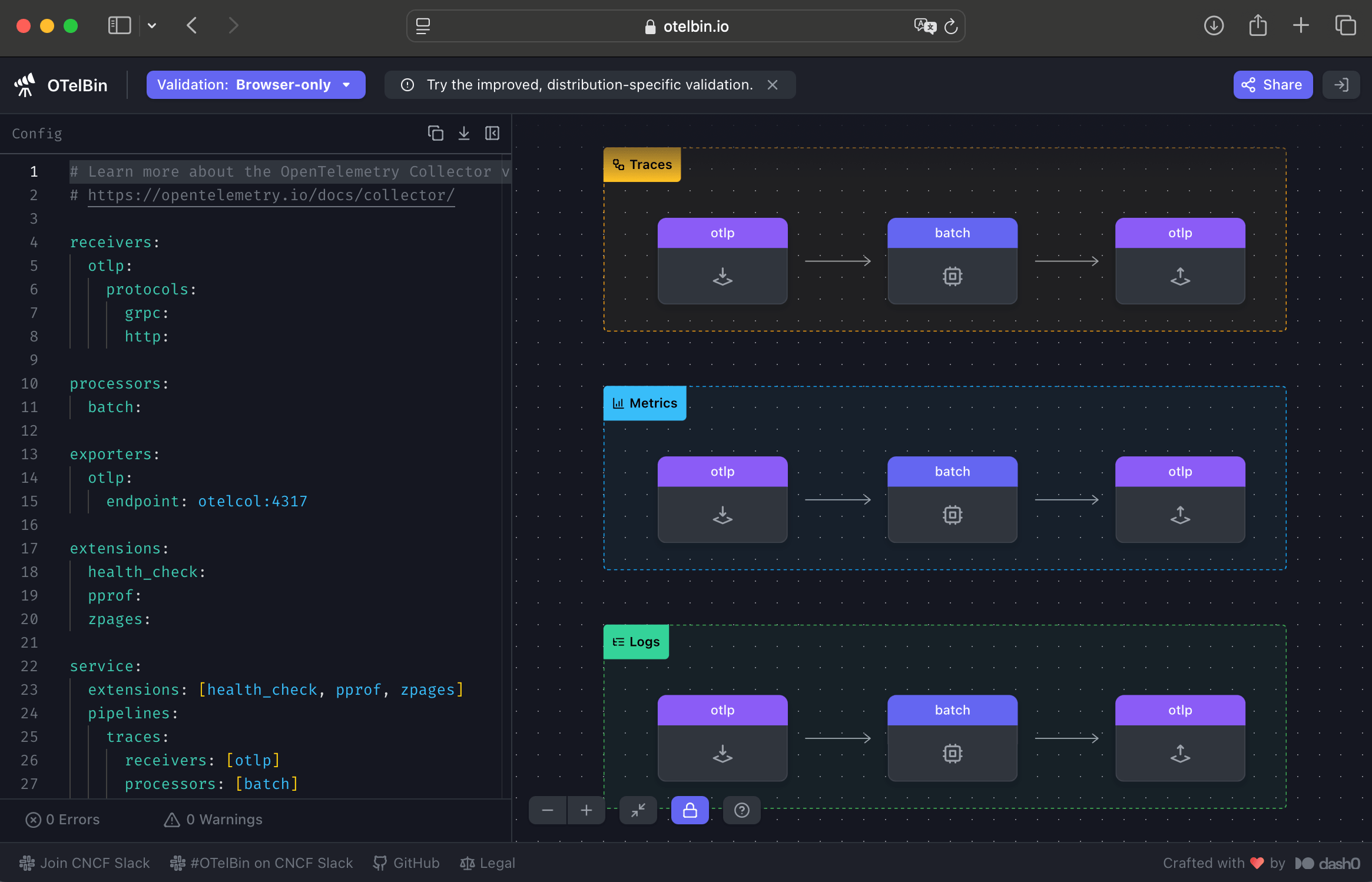Open Safari downloads
Viewport: 1372px width, 882px height.
click(1214, 25)
